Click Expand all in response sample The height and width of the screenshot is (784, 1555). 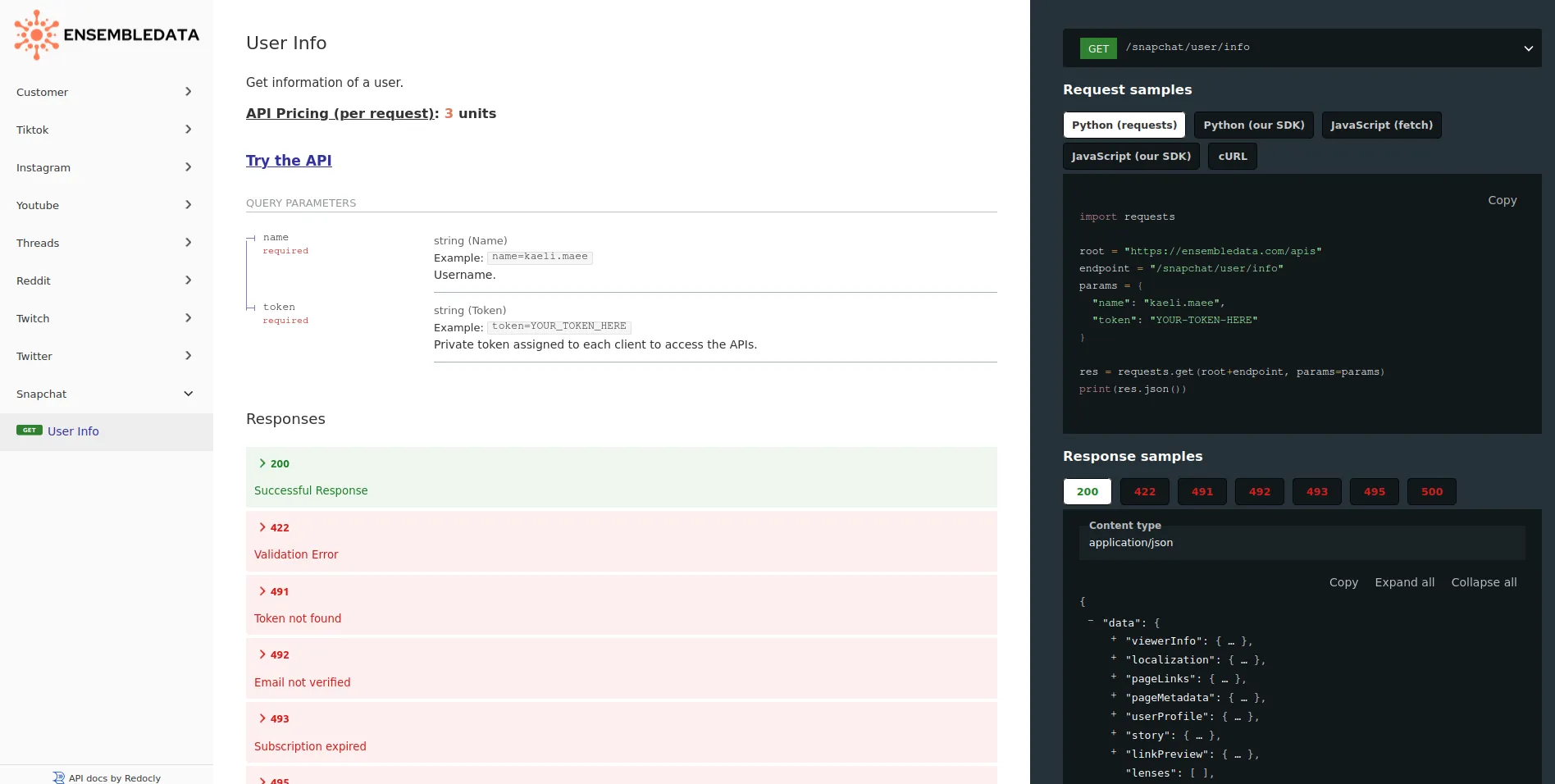[1405, 582]
